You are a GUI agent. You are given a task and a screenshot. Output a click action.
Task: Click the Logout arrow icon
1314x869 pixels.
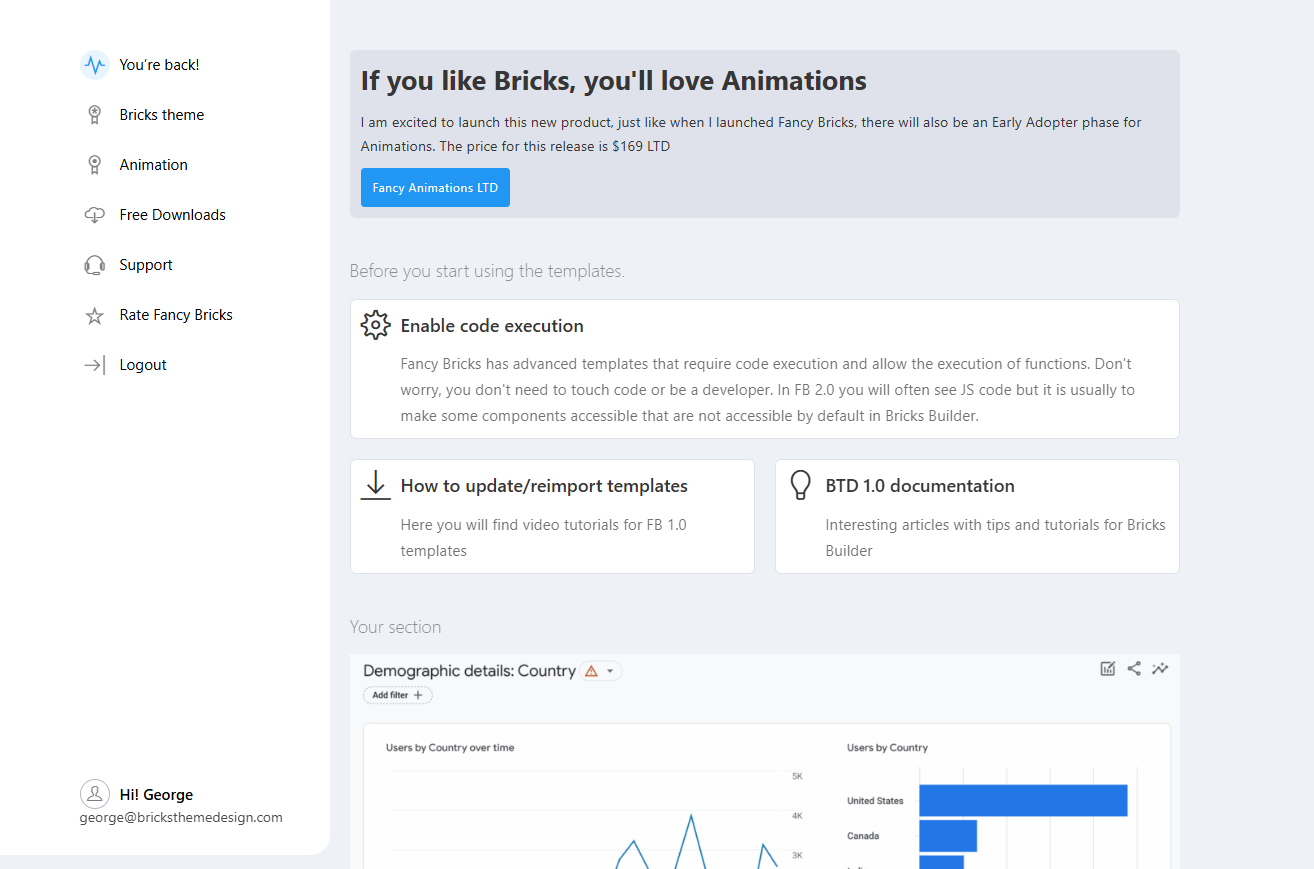94,365
